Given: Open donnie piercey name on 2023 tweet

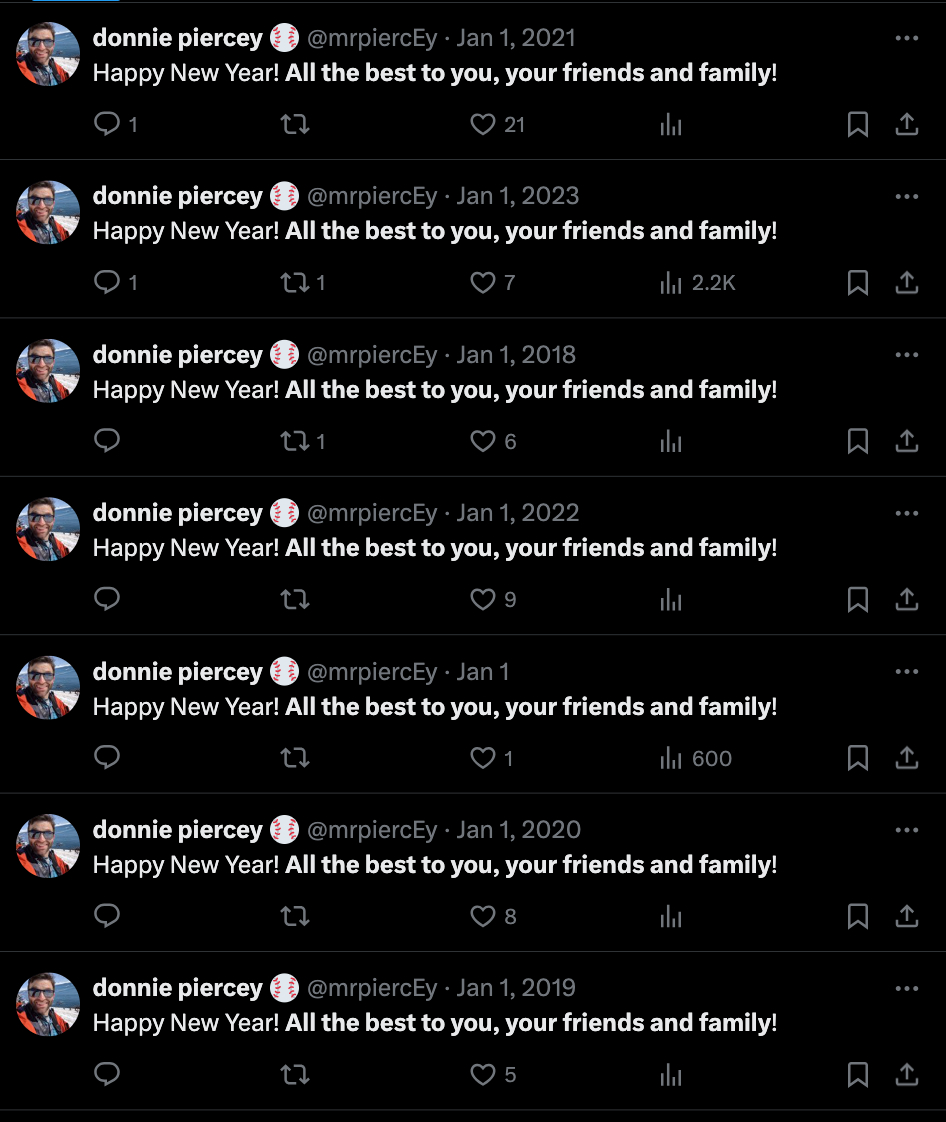Looking at the screenshot, I should click(178, 196).
